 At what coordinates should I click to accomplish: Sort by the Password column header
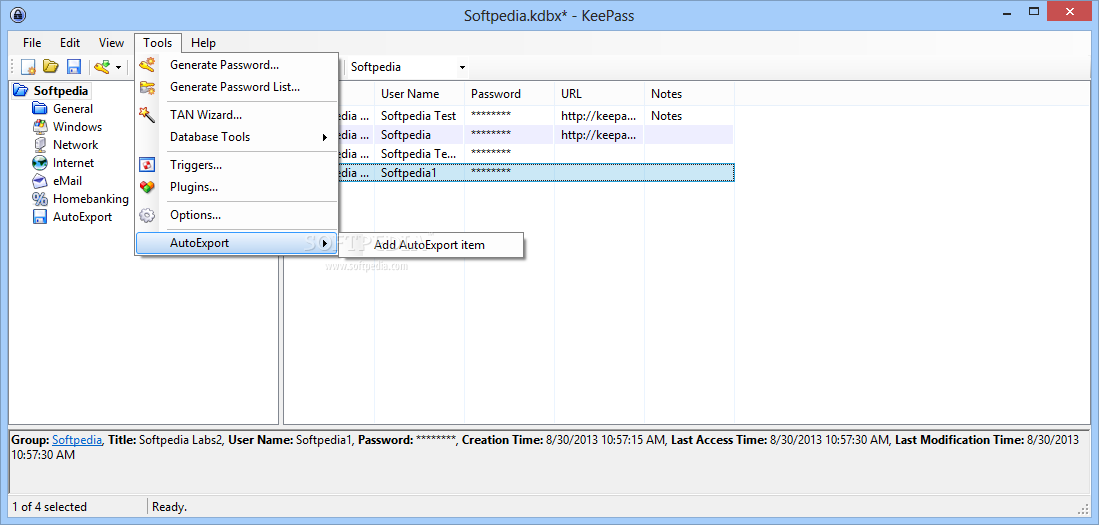tap(510, 94)
